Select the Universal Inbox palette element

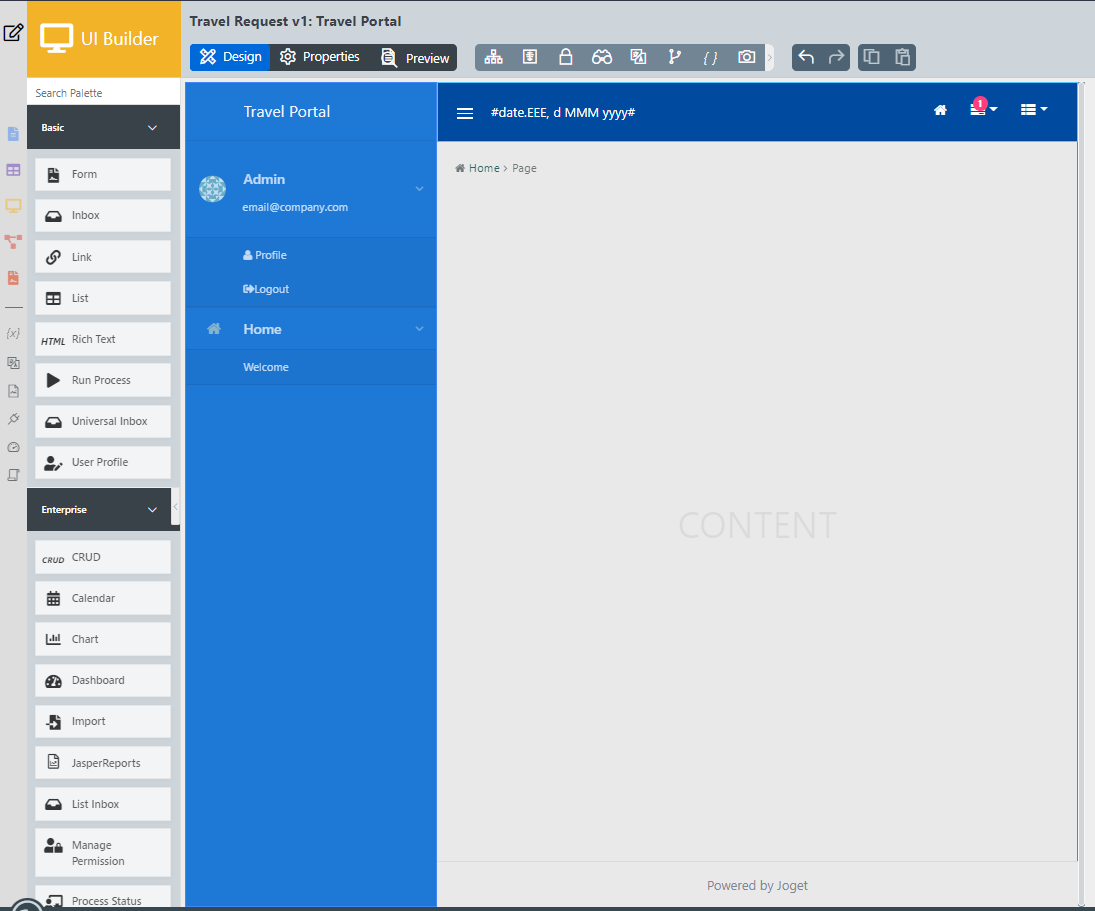103,422
